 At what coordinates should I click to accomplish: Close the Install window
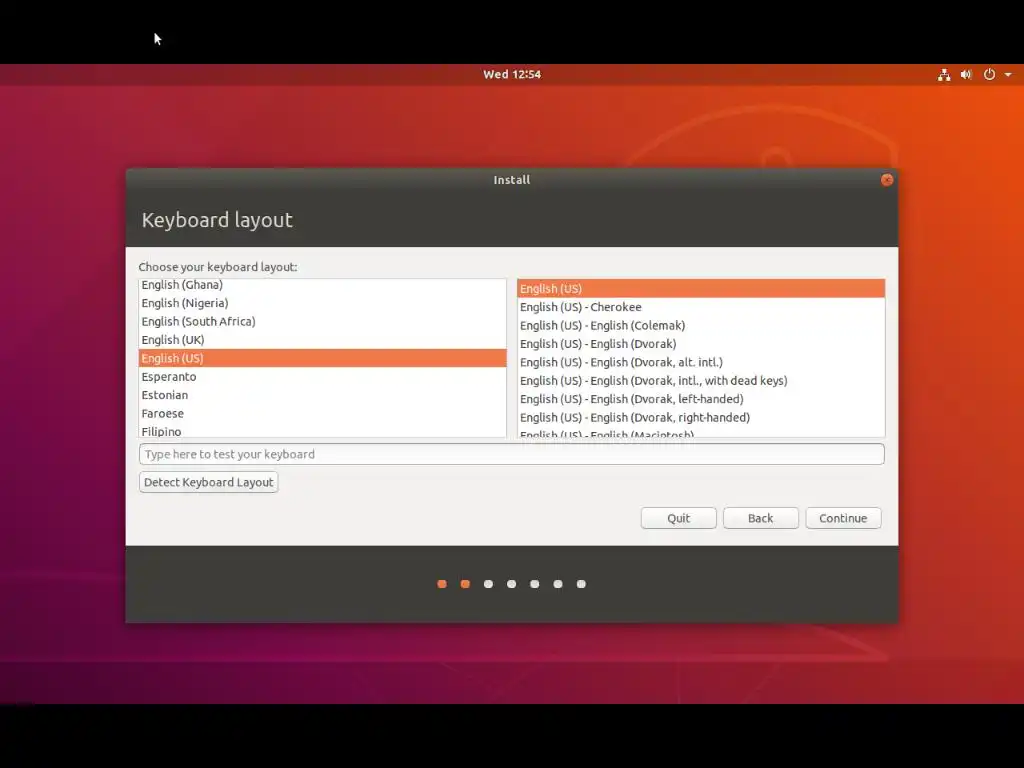click(886, 180)
